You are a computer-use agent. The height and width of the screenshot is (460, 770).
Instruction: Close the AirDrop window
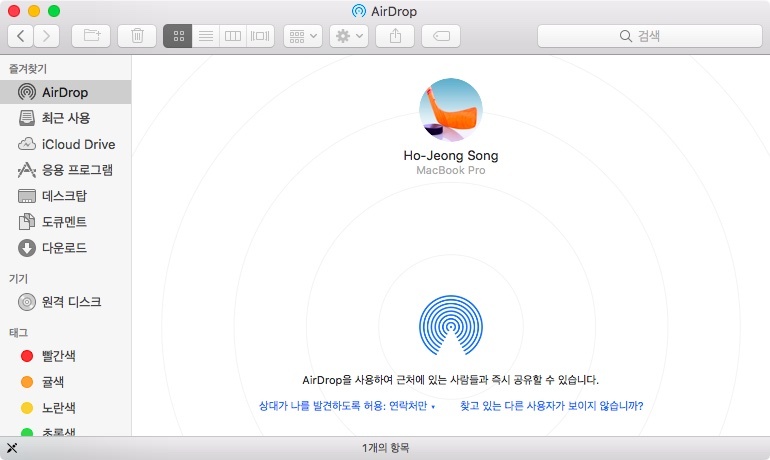coord(14,11)
